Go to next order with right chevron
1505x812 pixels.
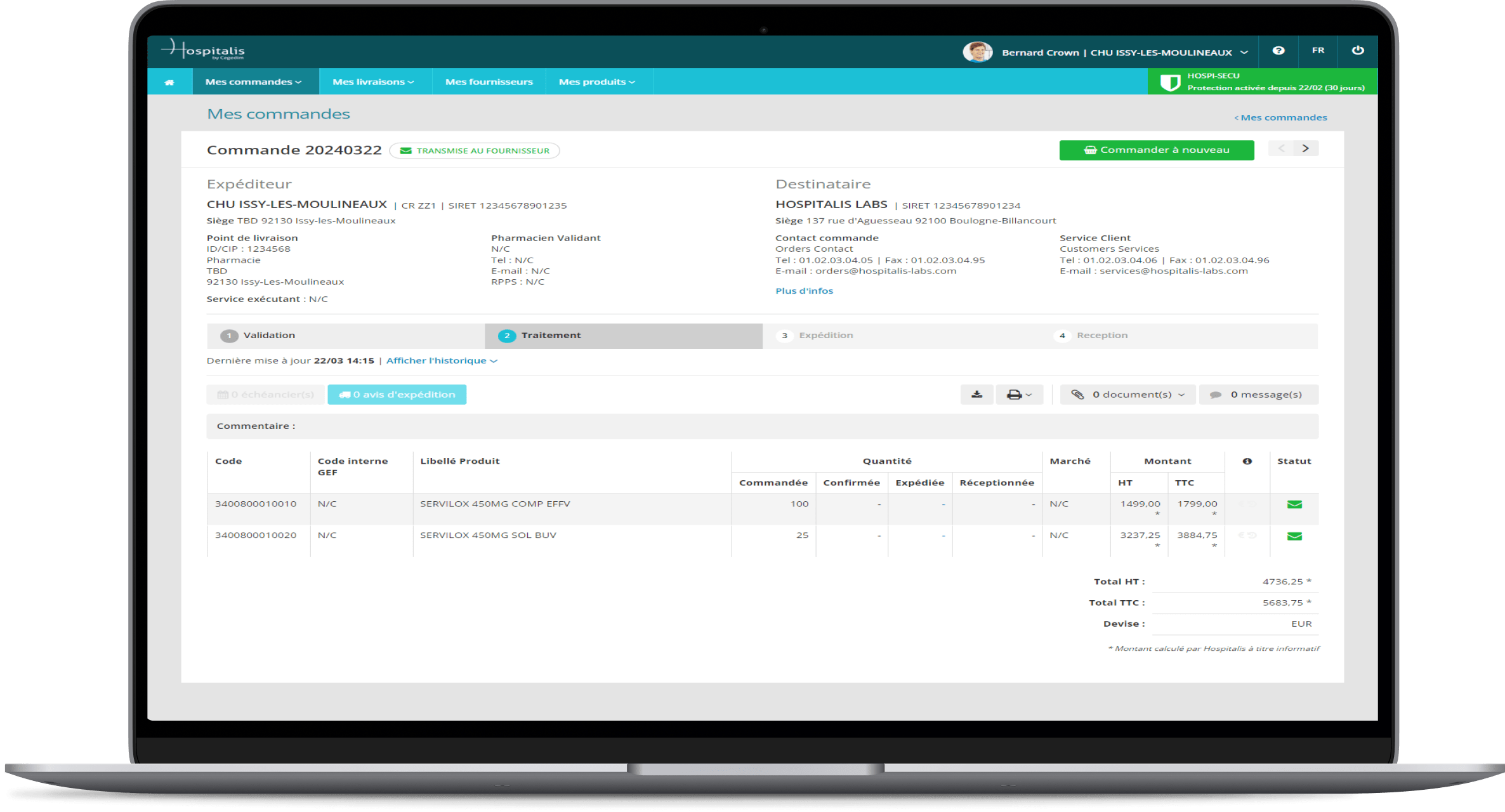(x=1306, y=148)
